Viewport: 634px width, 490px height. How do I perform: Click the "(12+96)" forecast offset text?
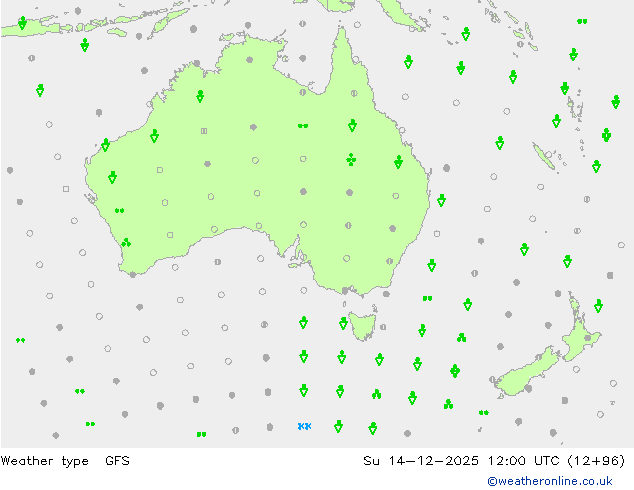pyautogui.click(x=596, y=460)
